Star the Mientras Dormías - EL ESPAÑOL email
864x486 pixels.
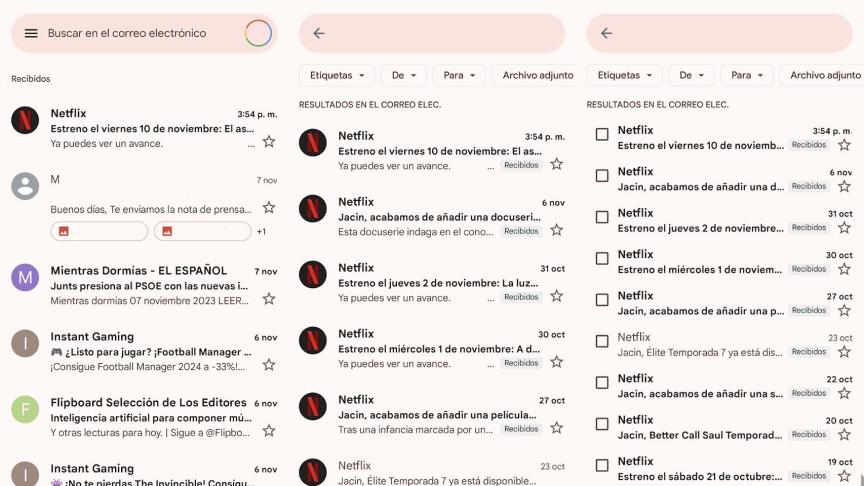[268, 299]
